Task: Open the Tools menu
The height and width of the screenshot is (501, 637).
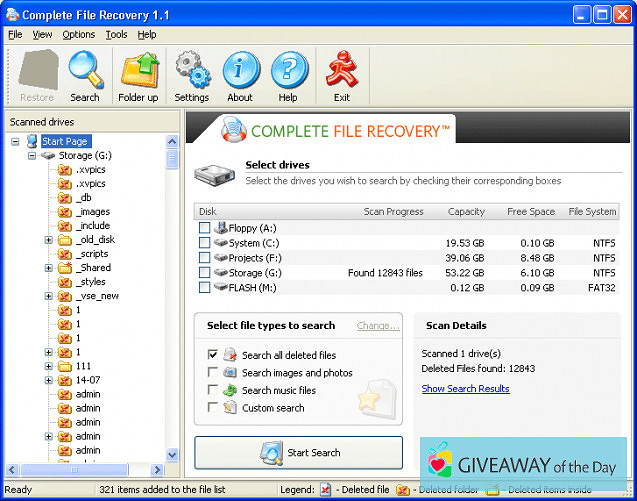Action: tap(116, 35)
